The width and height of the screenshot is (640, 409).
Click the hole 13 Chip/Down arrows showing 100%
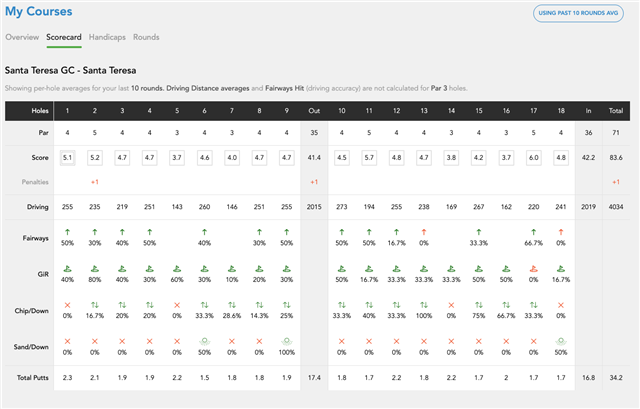point(422,304)
